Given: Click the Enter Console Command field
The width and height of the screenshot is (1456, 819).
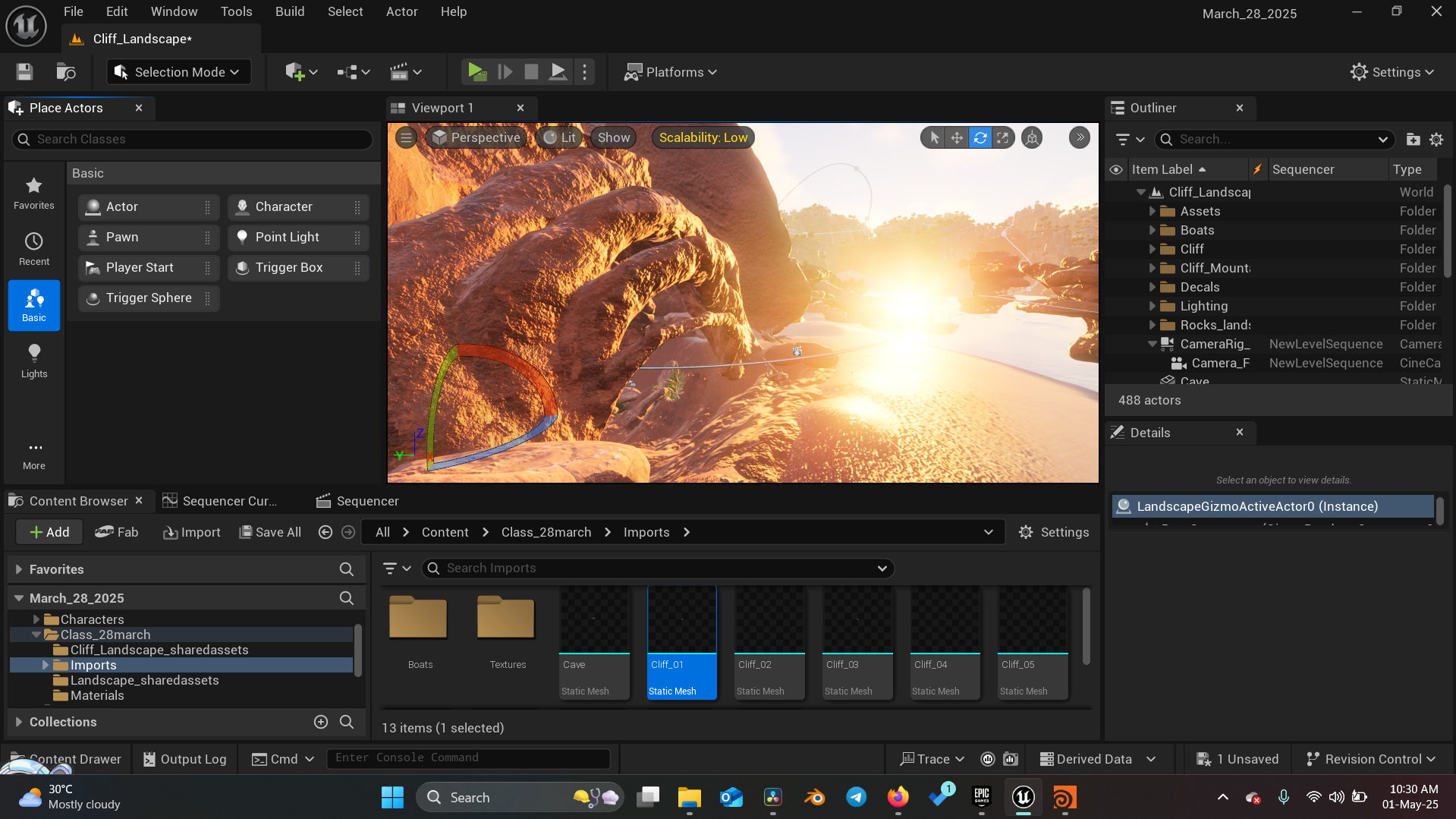Looking at the screenshot, I should (468, 758).
